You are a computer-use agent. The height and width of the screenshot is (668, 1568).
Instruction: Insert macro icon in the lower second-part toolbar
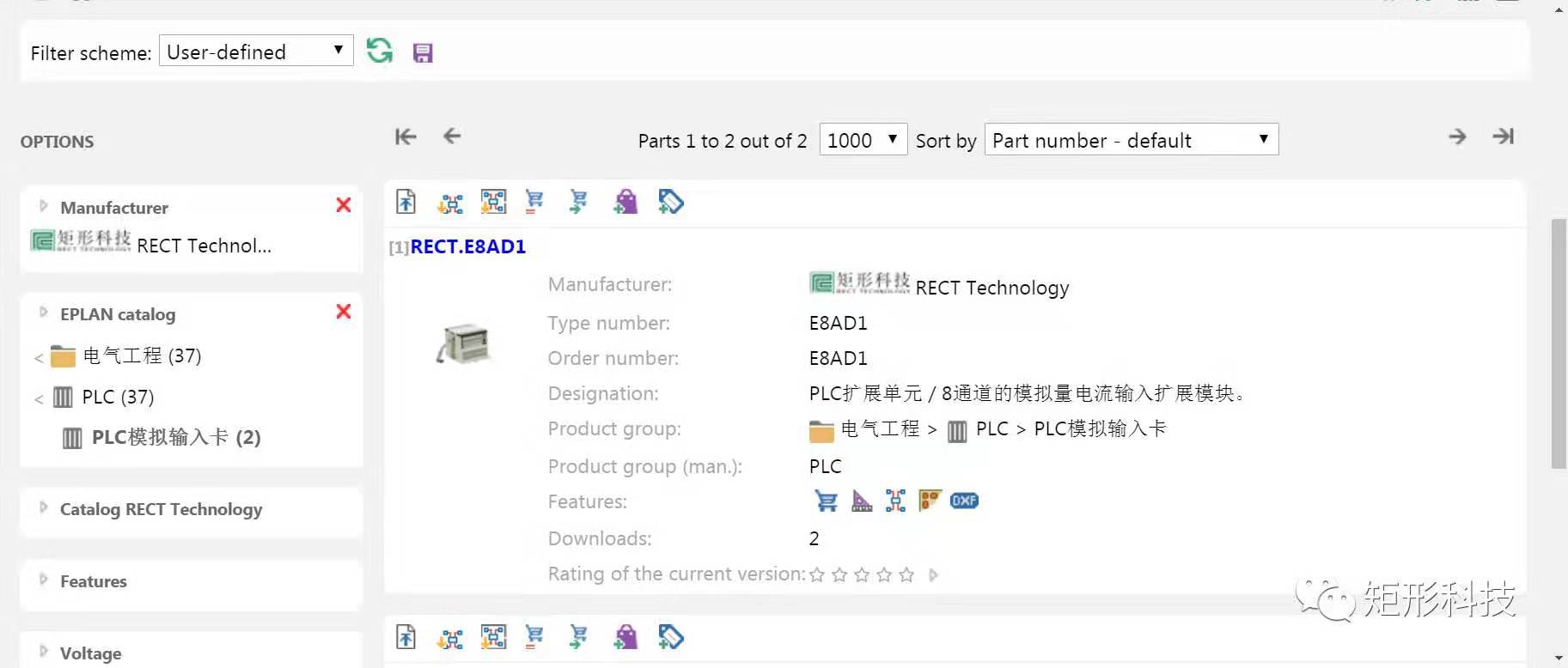pos(449,638)
